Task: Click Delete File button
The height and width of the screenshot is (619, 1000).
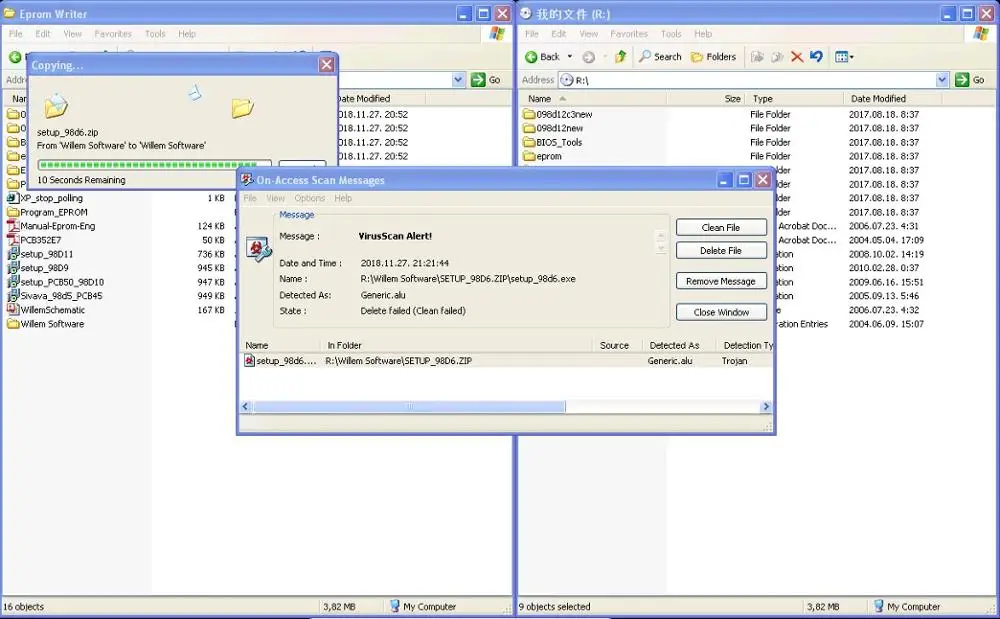Action: tap(721, 251)
